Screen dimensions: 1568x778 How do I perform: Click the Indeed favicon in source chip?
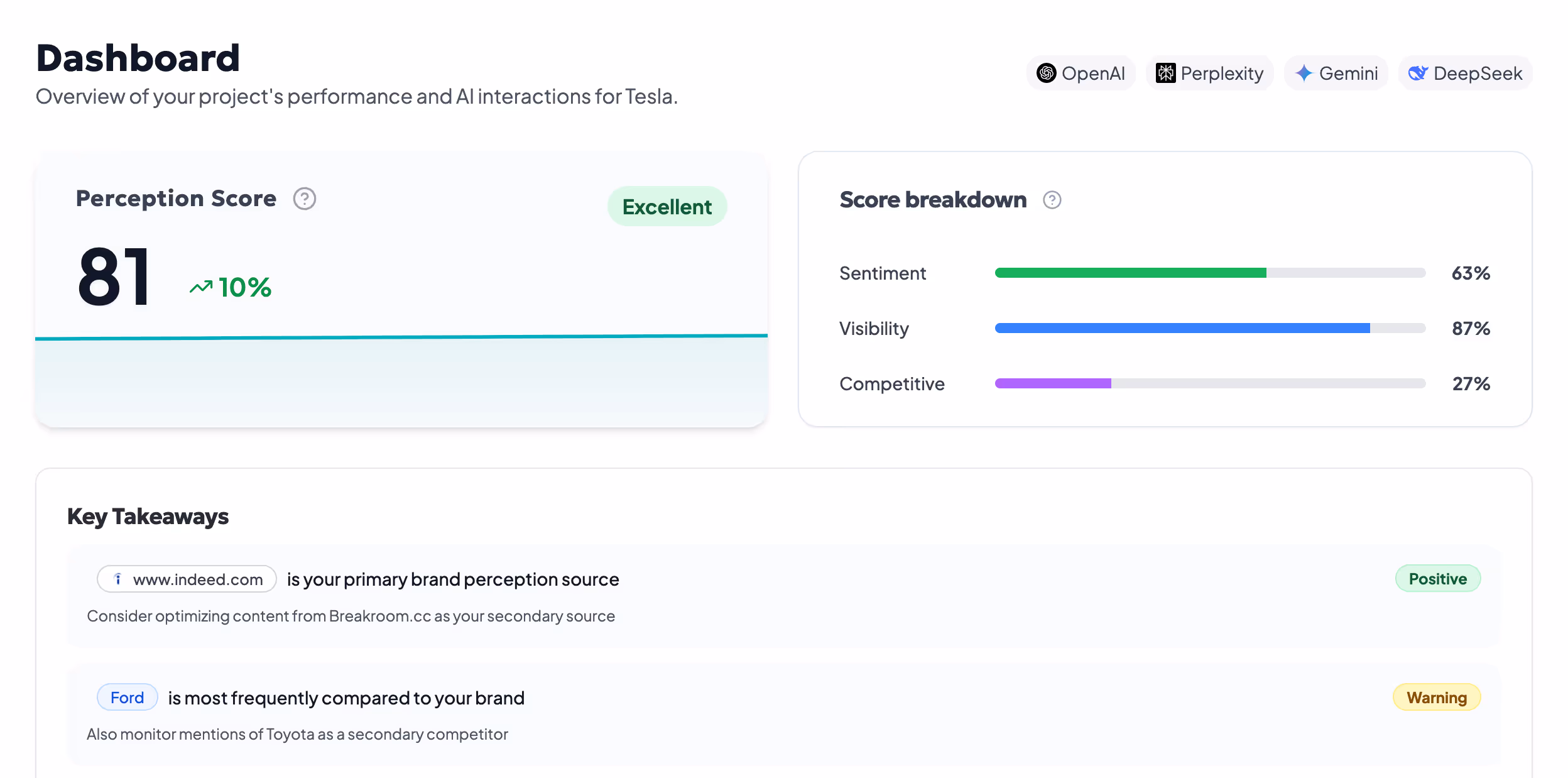point(117,579)
